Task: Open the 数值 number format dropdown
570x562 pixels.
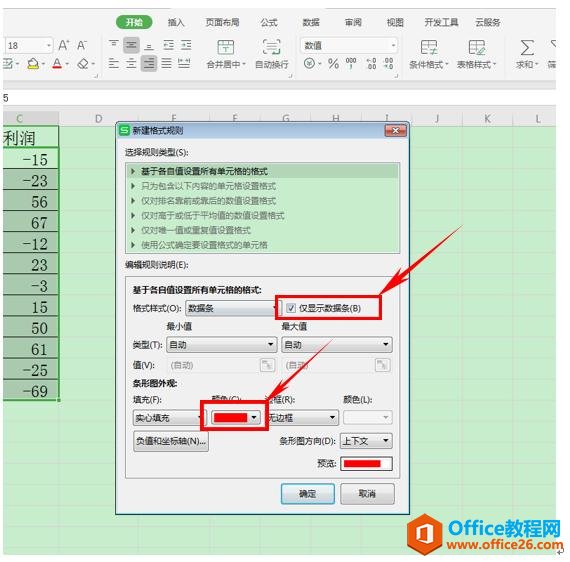Action: pos(393,45)
